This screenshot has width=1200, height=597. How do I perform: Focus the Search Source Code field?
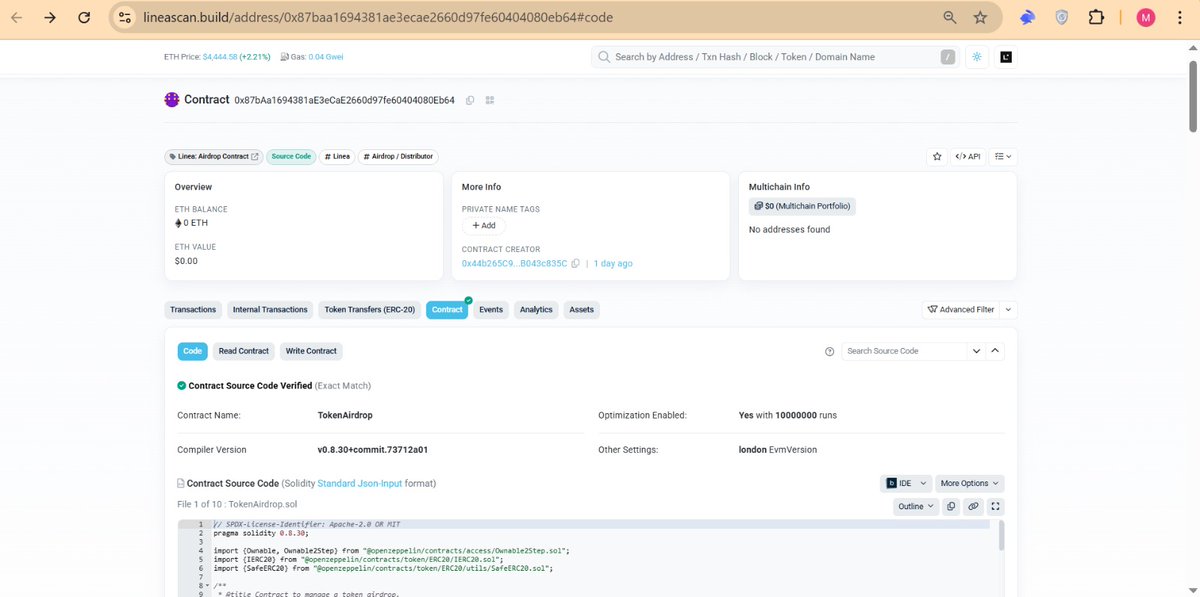click(x=905, y=352)
